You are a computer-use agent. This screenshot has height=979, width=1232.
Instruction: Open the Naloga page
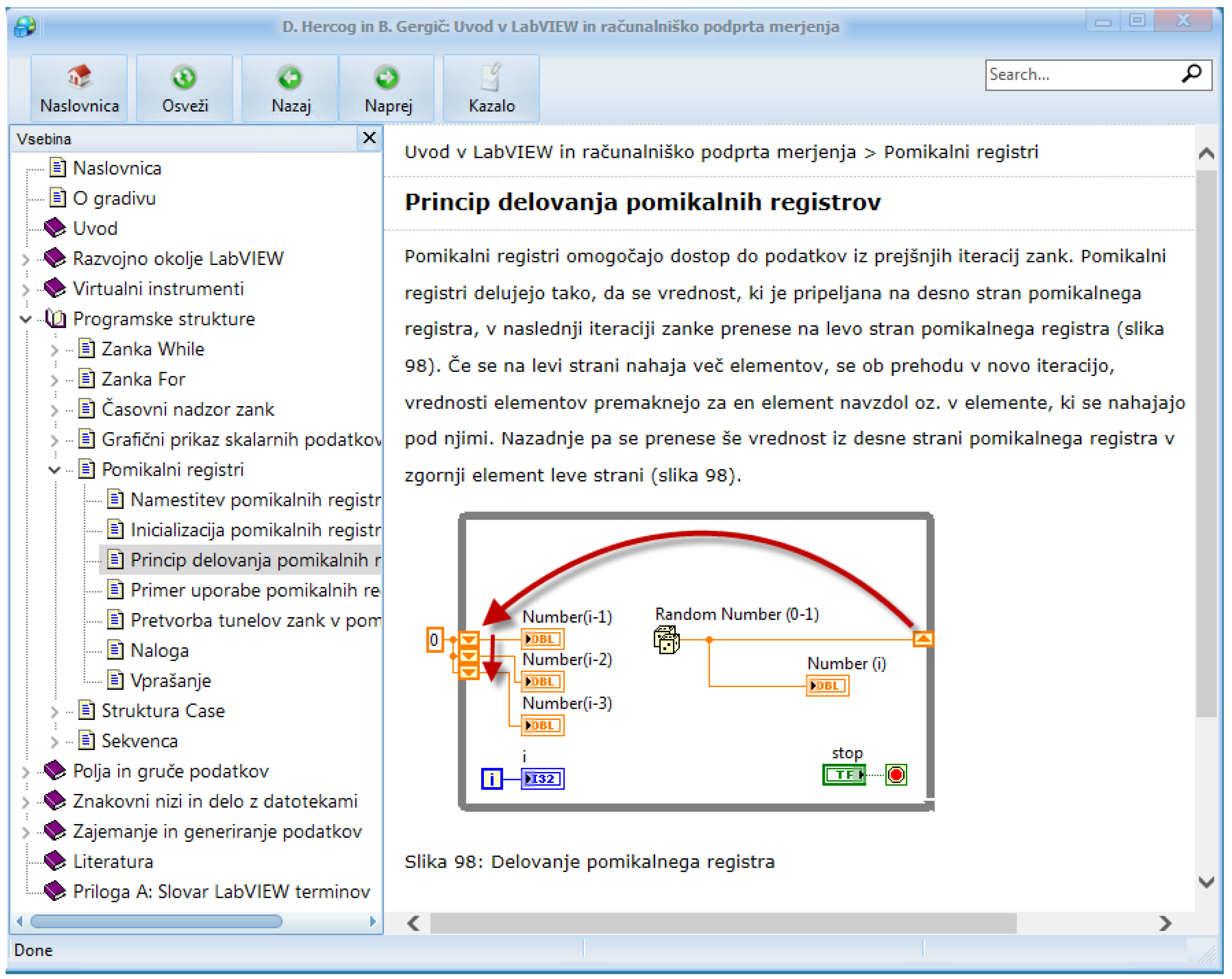(x=159, y=651)
